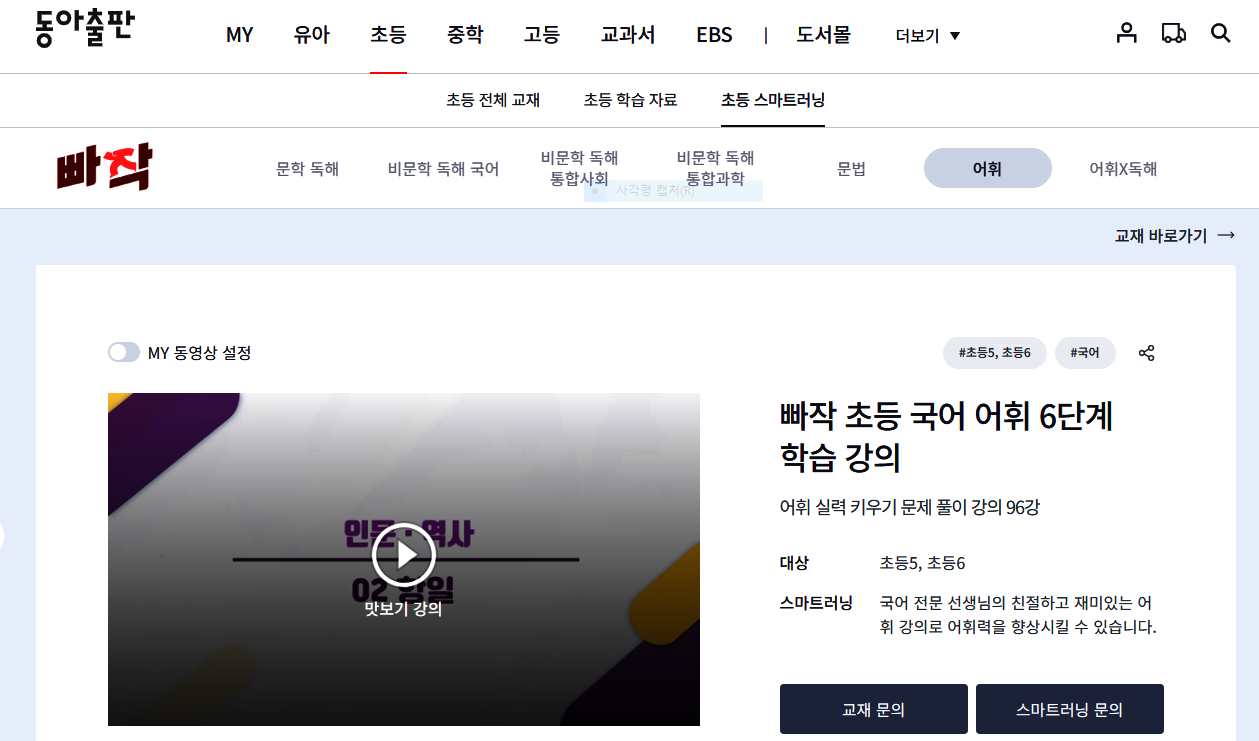Select the 어휘 category pill

[987, 168]
